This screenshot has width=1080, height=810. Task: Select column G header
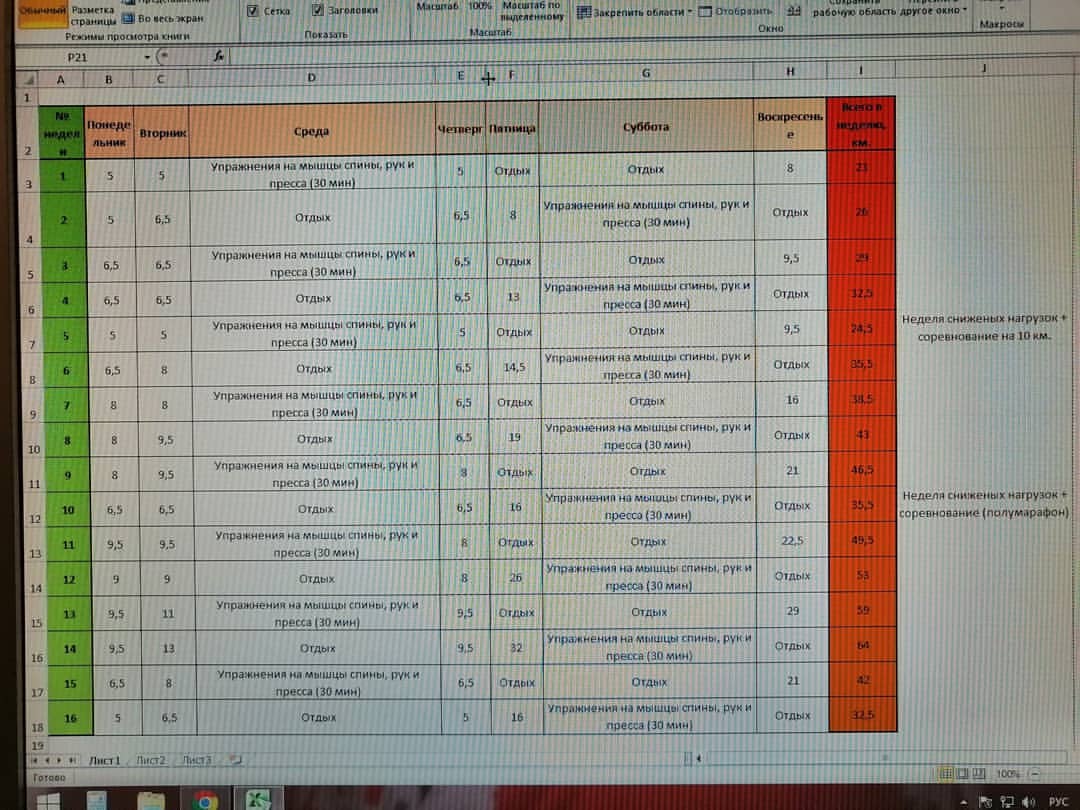[645, 72]
